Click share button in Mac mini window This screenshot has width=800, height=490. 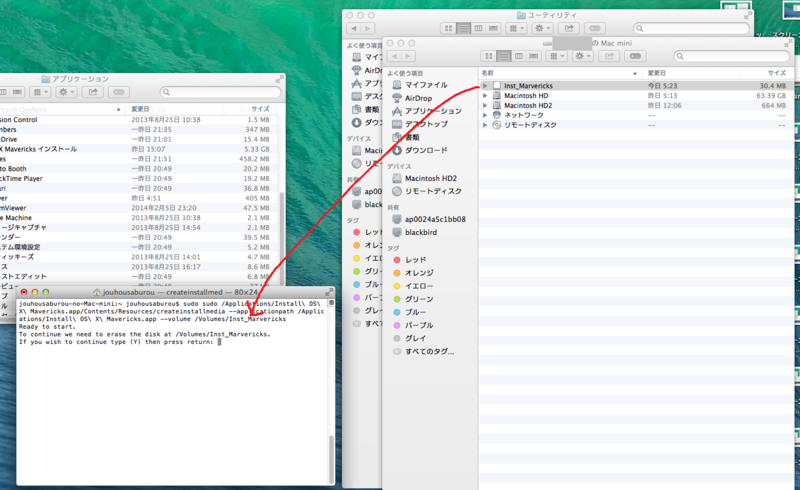click(609, 56)
